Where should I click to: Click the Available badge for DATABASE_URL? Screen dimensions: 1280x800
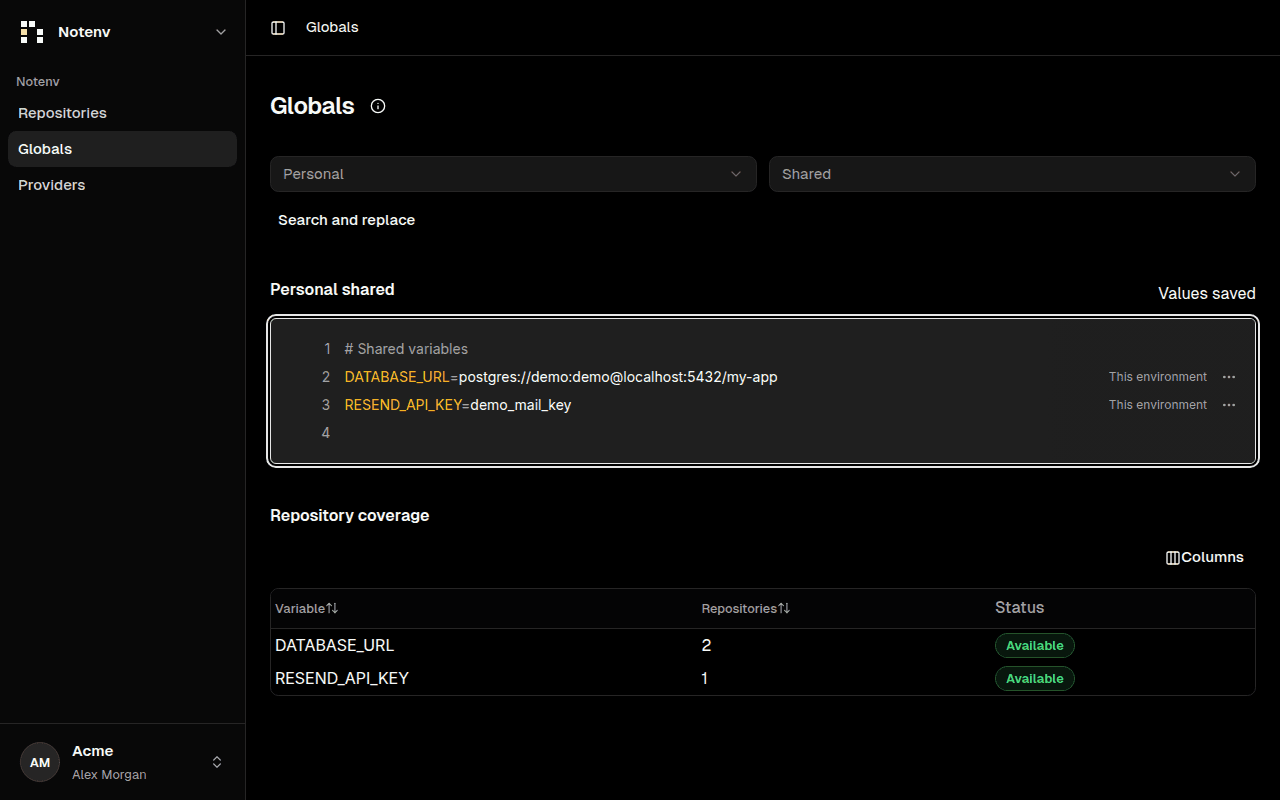(1034, 645)
